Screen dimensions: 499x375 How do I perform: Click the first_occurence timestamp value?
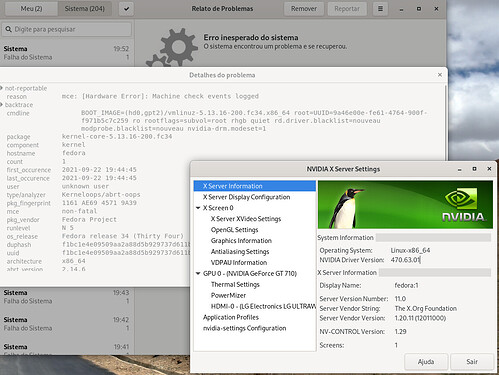99,170
